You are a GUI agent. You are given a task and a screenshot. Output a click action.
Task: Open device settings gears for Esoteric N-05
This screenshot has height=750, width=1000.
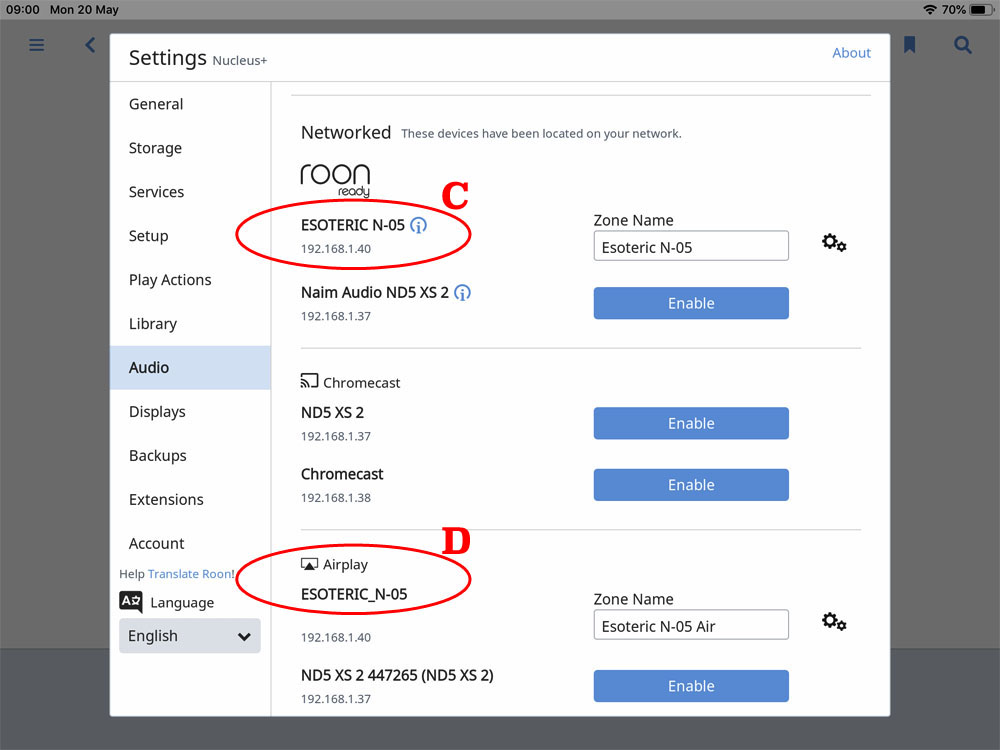(834, 243)
